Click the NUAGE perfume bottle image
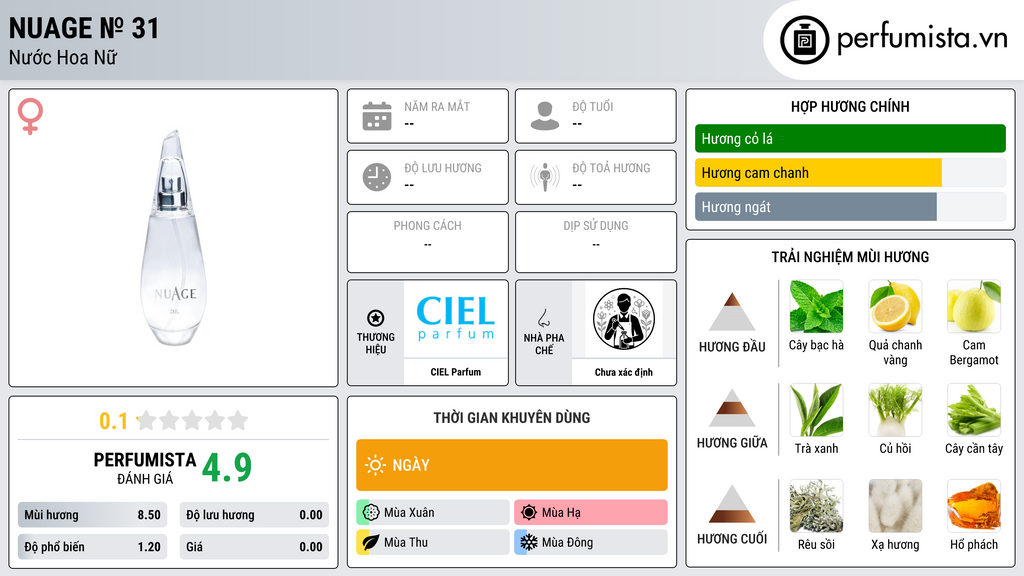The width and height of the screenshot is (1024, 576). pos(174,238)
